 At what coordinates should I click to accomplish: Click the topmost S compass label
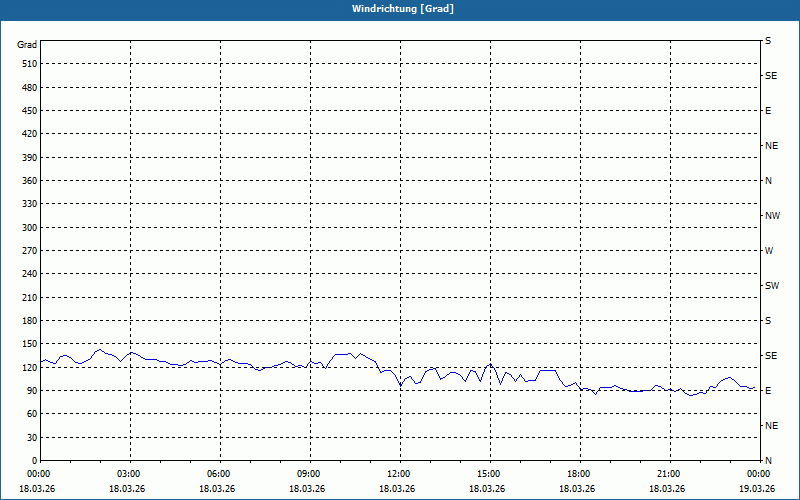pyautogui.click(x=768, y=41)
